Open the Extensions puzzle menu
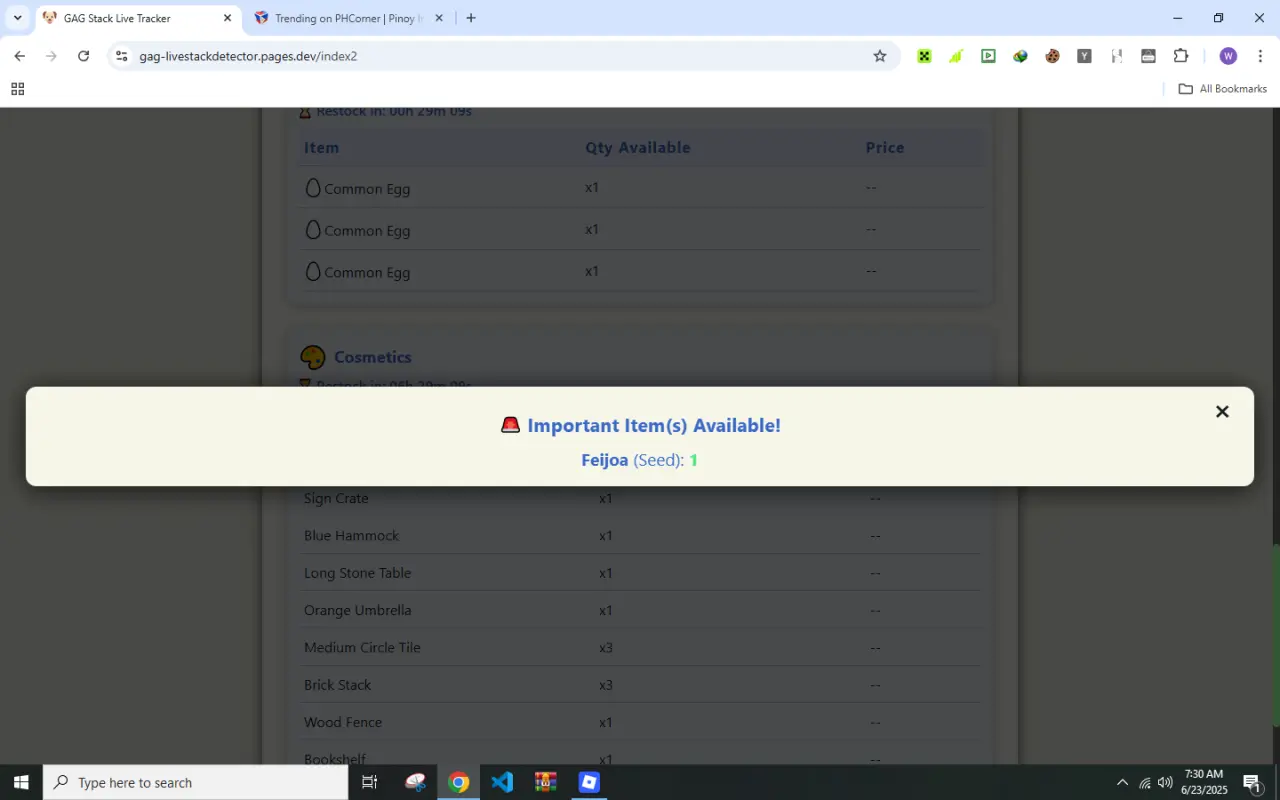 [x=1181, y=56]
